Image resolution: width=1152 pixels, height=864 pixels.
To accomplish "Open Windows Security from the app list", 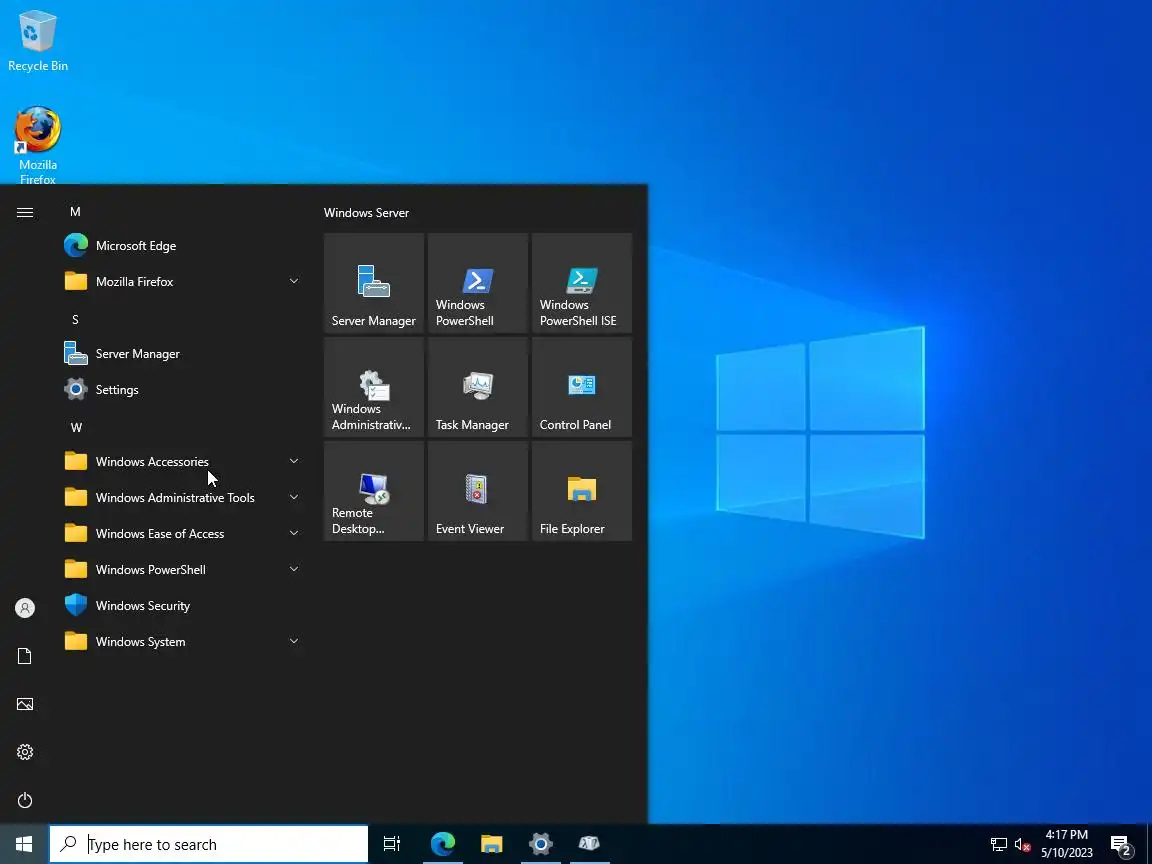I will [182, 605].
